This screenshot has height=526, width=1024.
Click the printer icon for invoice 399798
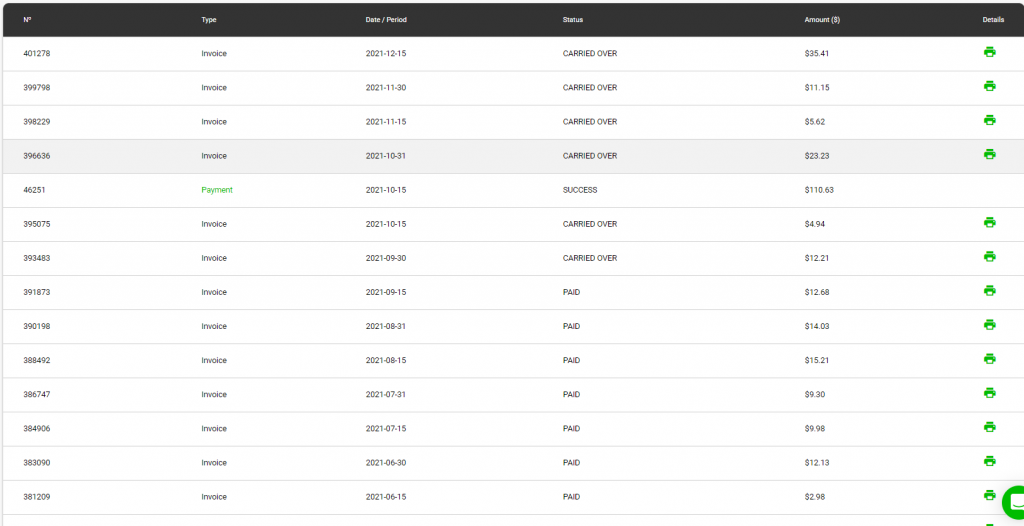click(x=989, y=86)
